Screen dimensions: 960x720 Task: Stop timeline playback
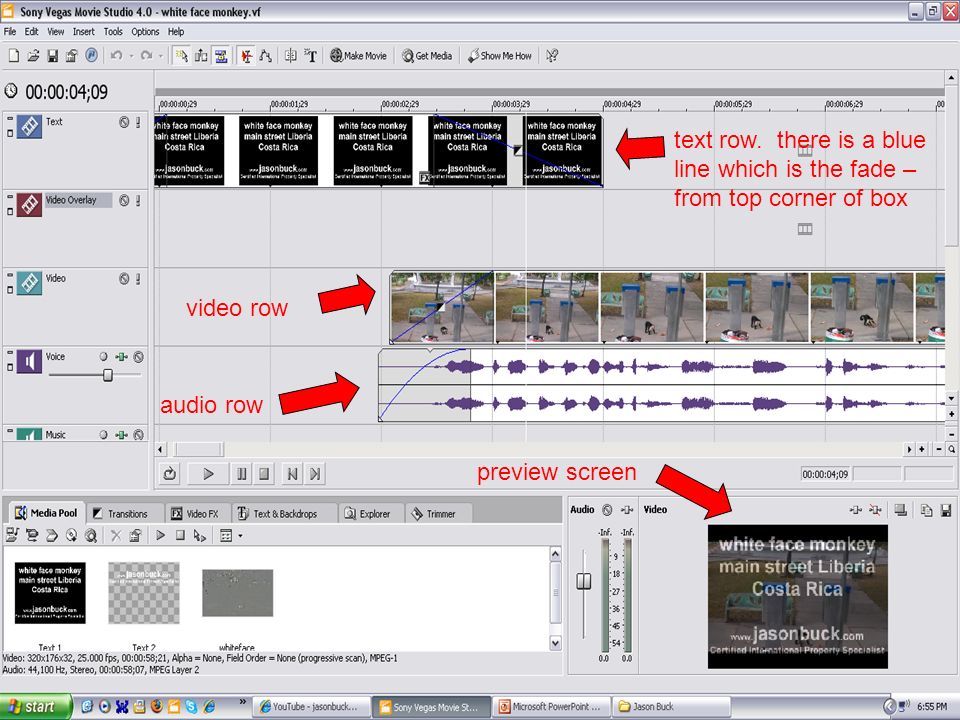[264, 474]
